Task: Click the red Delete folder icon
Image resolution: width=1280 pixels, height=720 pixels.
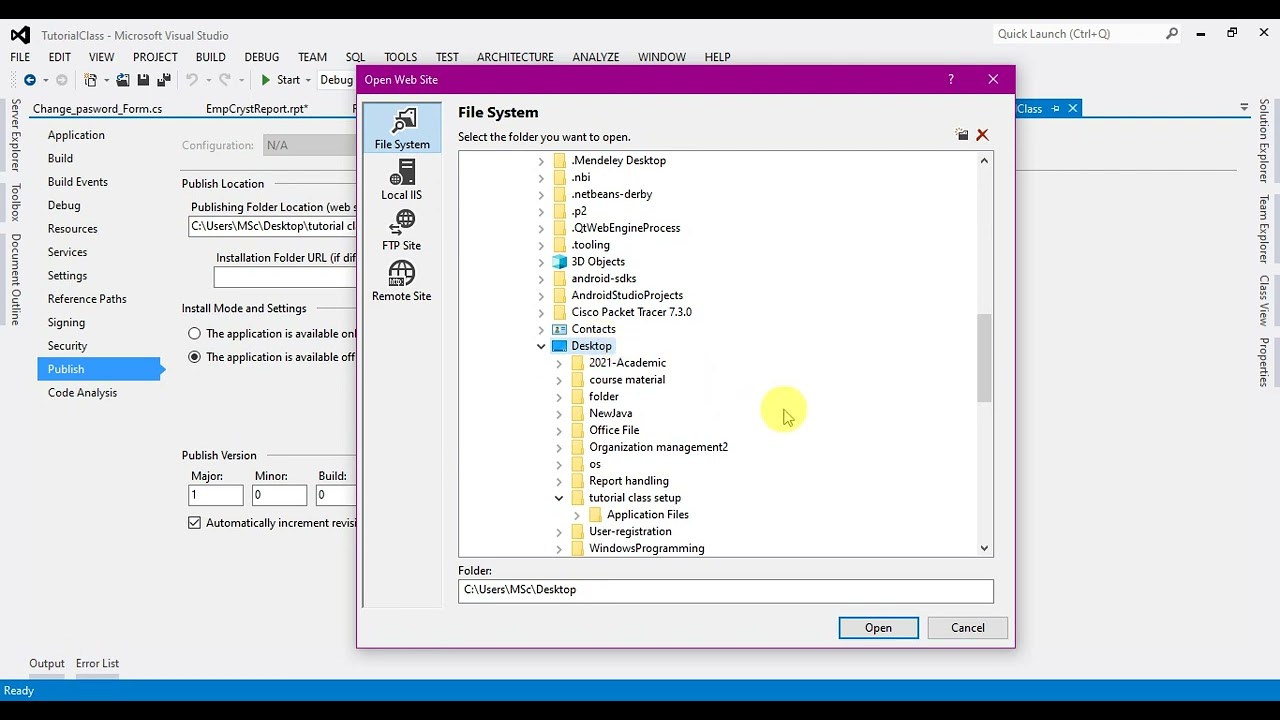Action: click(x=982, y=135)
